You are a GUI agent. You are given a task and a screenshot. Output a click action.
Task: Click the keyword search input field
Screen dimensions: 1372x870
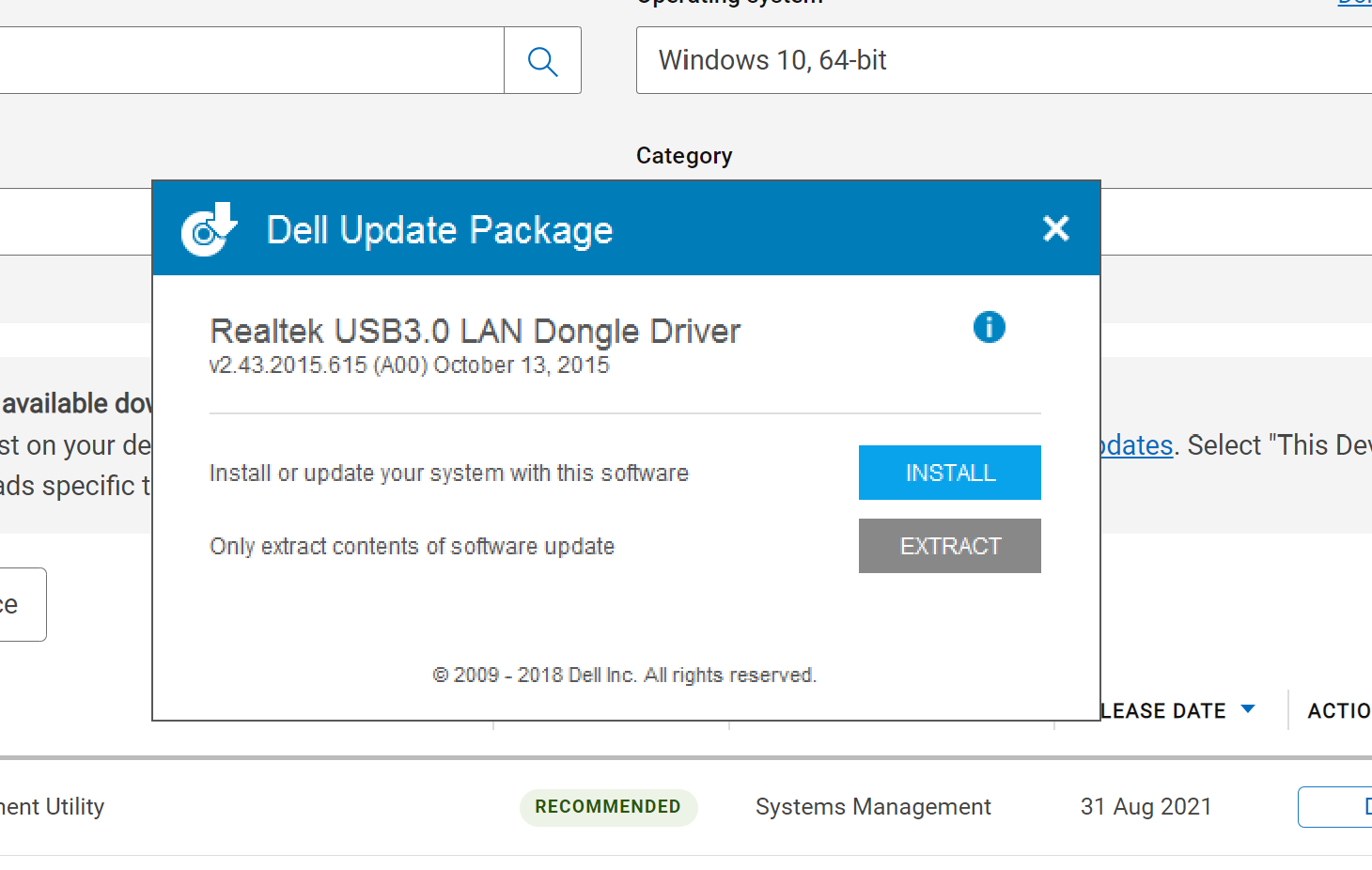(x=252, y=60)
